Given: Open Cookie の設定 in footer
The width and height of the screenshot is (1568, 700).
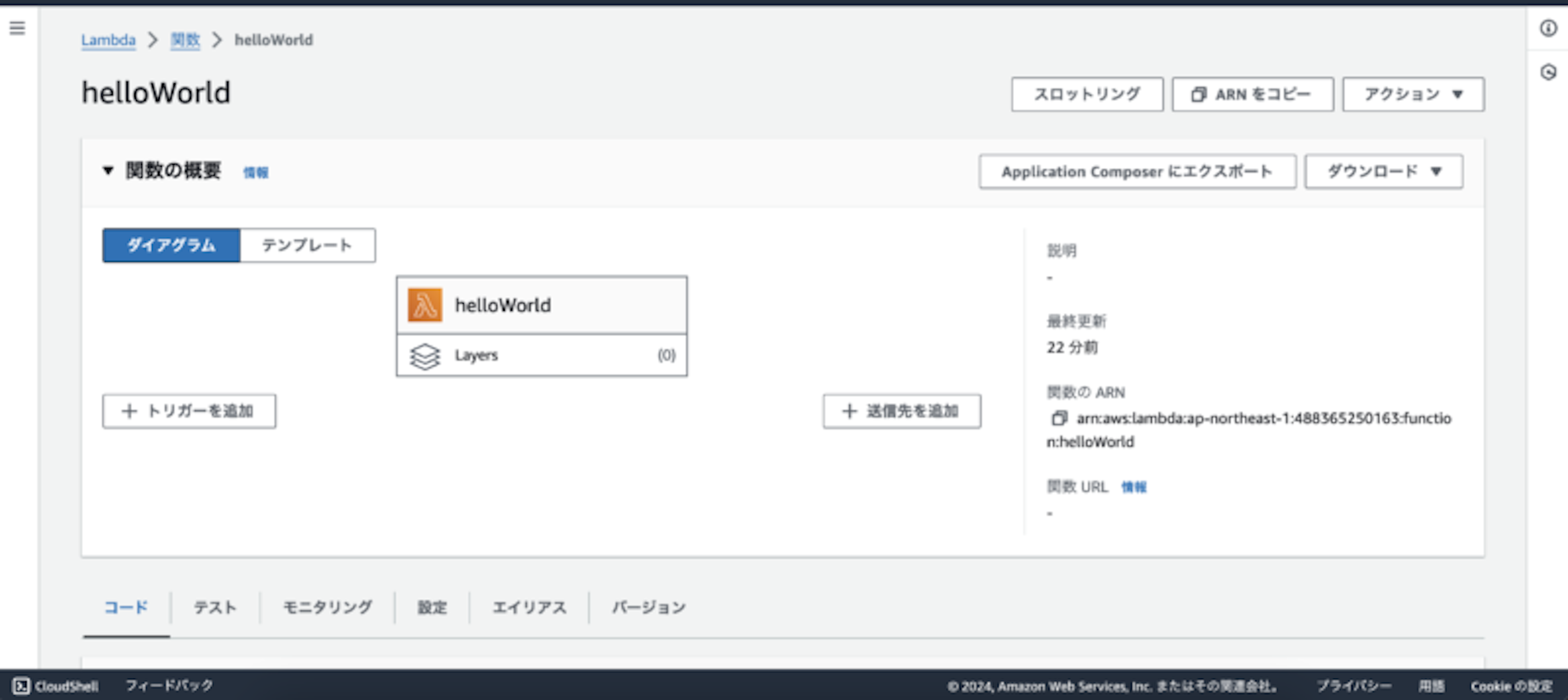Looking at the screenshot, I should (x=1511, y=686).
